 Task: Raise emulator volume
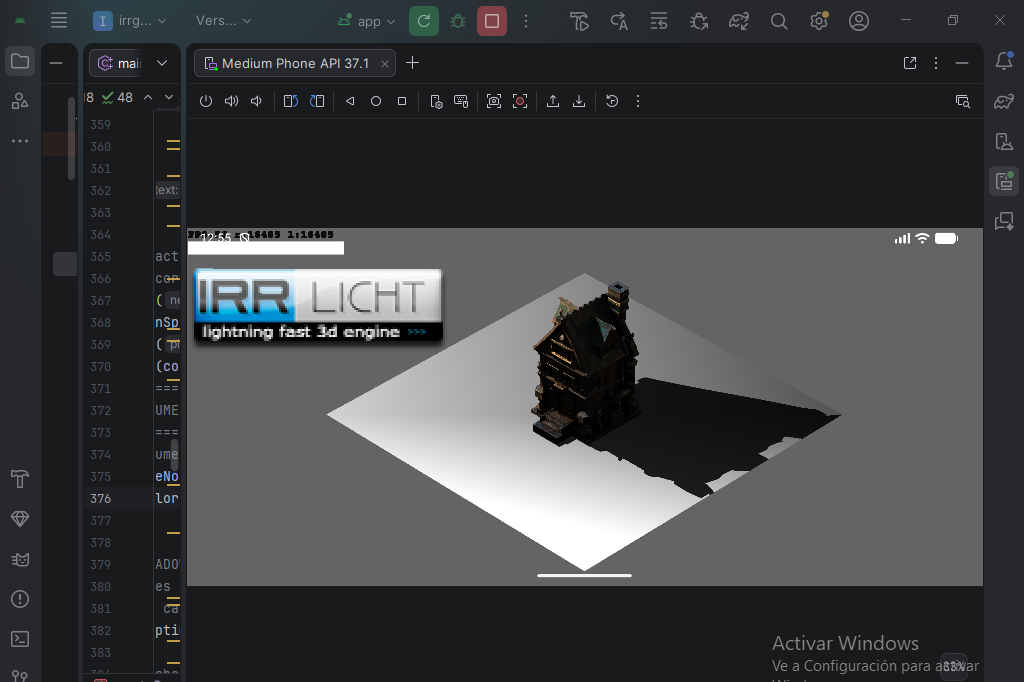tap(231, 101)
